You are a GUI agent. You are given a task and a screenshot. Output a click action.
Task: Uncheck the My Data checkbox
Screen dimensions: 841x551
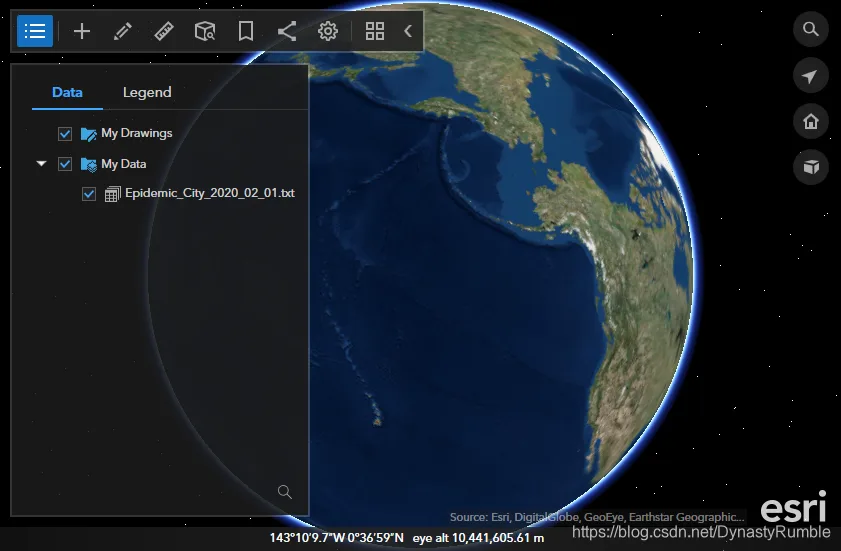click(65, 164)
